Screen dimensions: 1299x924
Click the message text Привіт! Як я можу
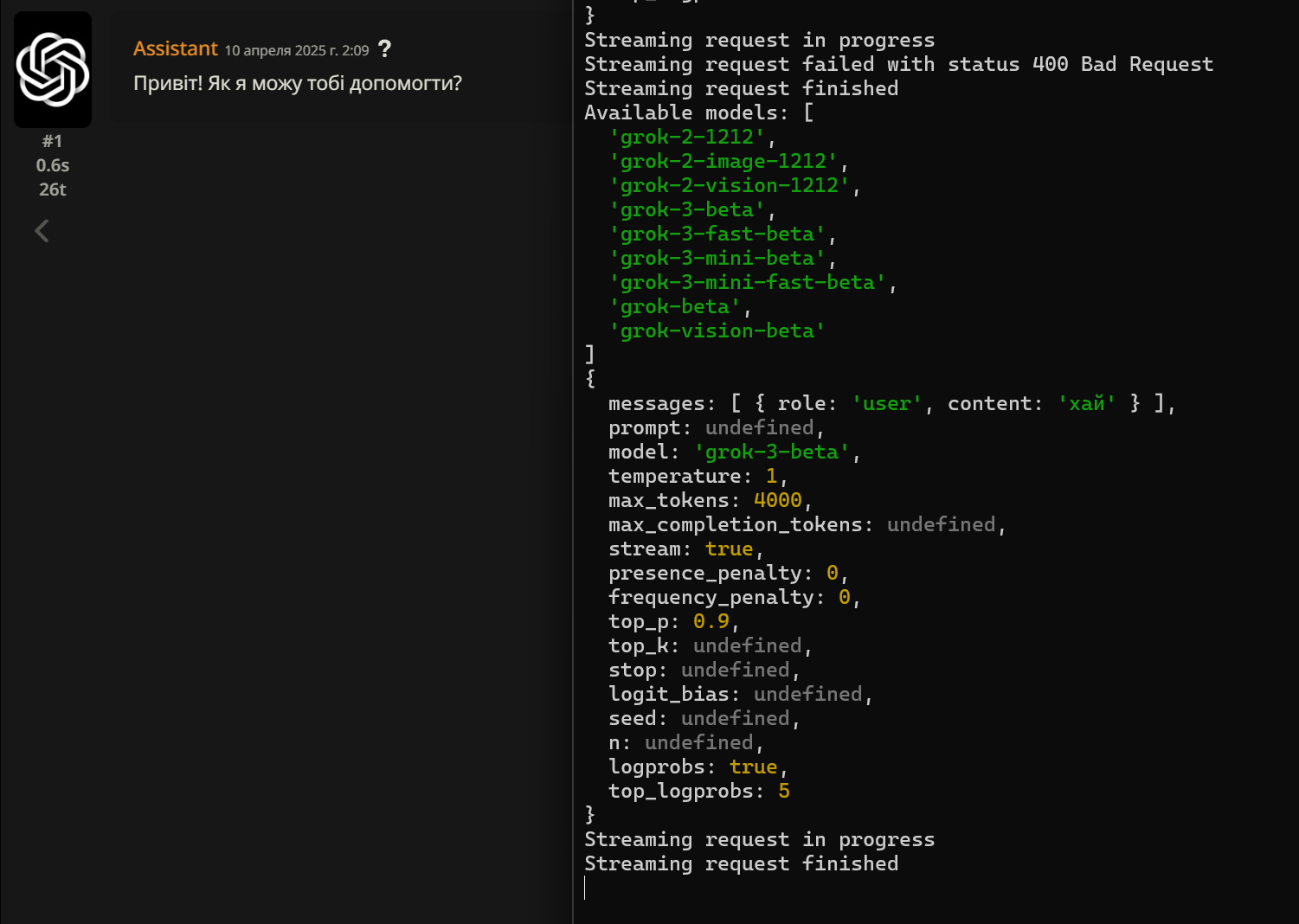coord(298,83)
